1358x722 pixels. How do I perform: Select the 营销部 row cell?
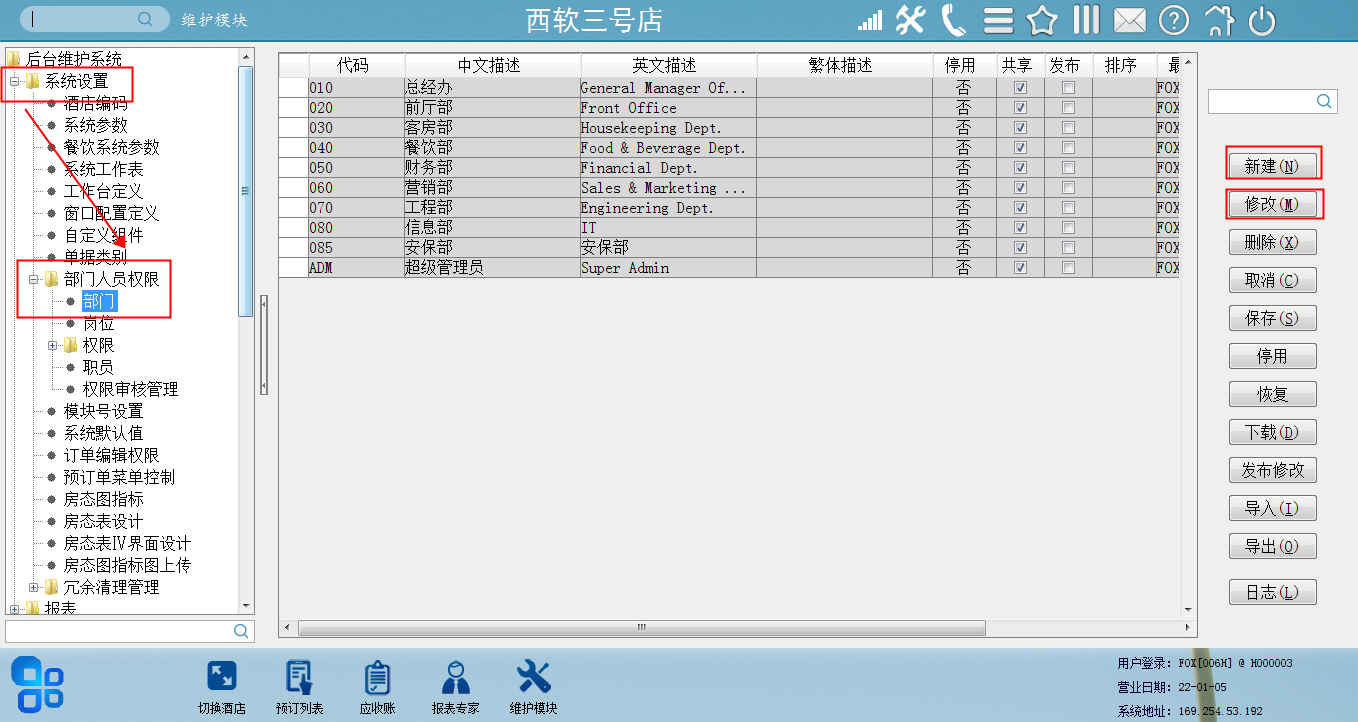pos(491,188)
